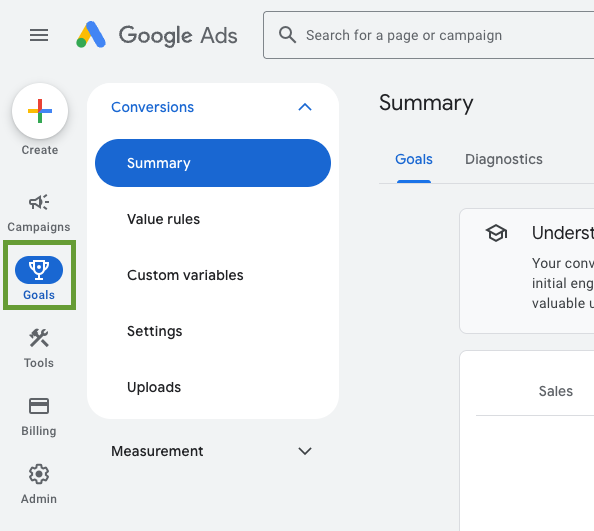Open Custom variables page
The width and height of the screenshot is (594, 531).
185,275
